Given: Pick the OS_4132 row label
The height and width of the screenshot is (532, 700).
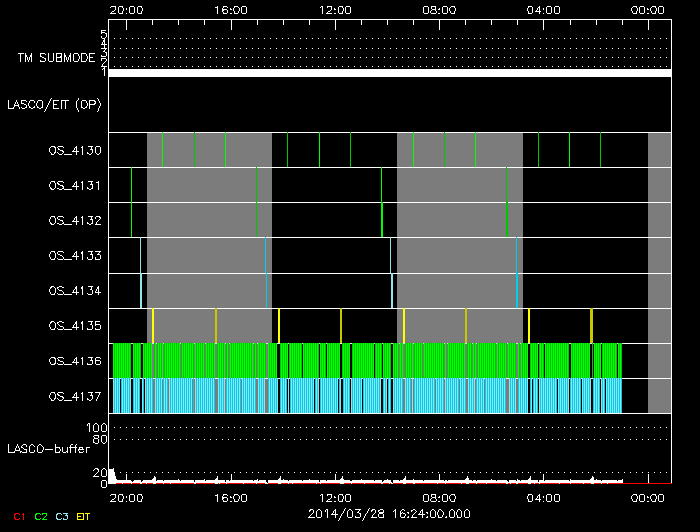Looking at the screenshot, I should point(74,221).
